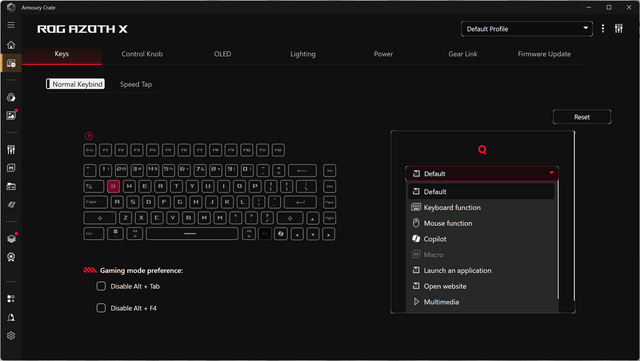Choose Copilot from the function list

[482, 239]
